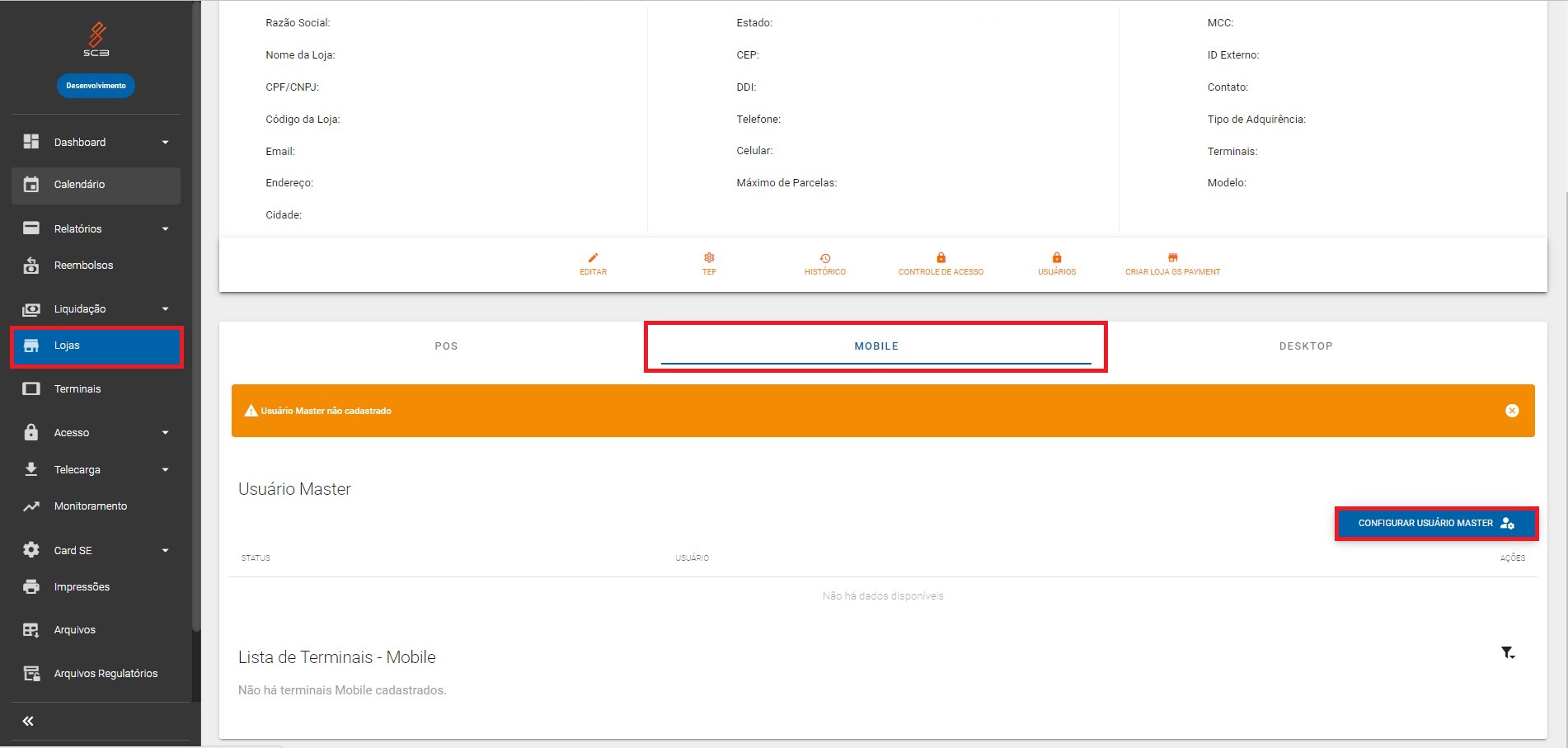
Task: Expand the Telecarga submenu
Action: [165, 470]
